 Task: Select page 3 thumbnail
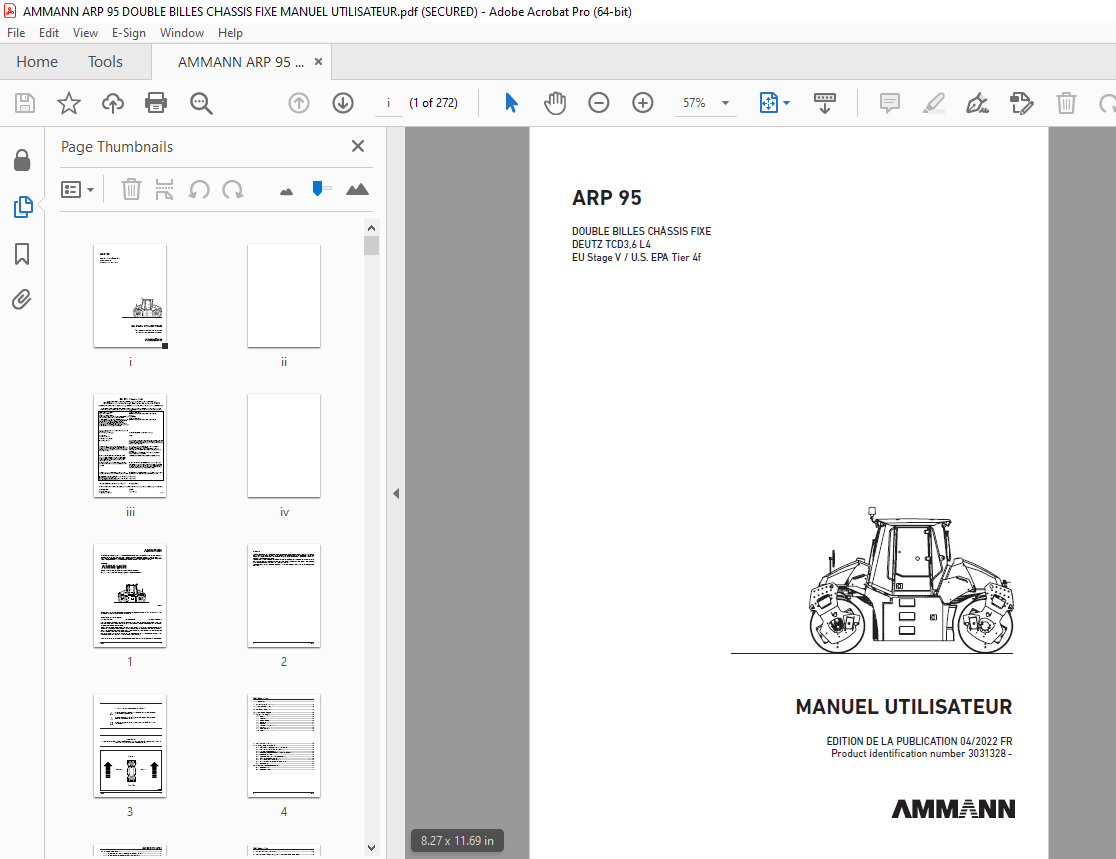[x=130, y=746]
